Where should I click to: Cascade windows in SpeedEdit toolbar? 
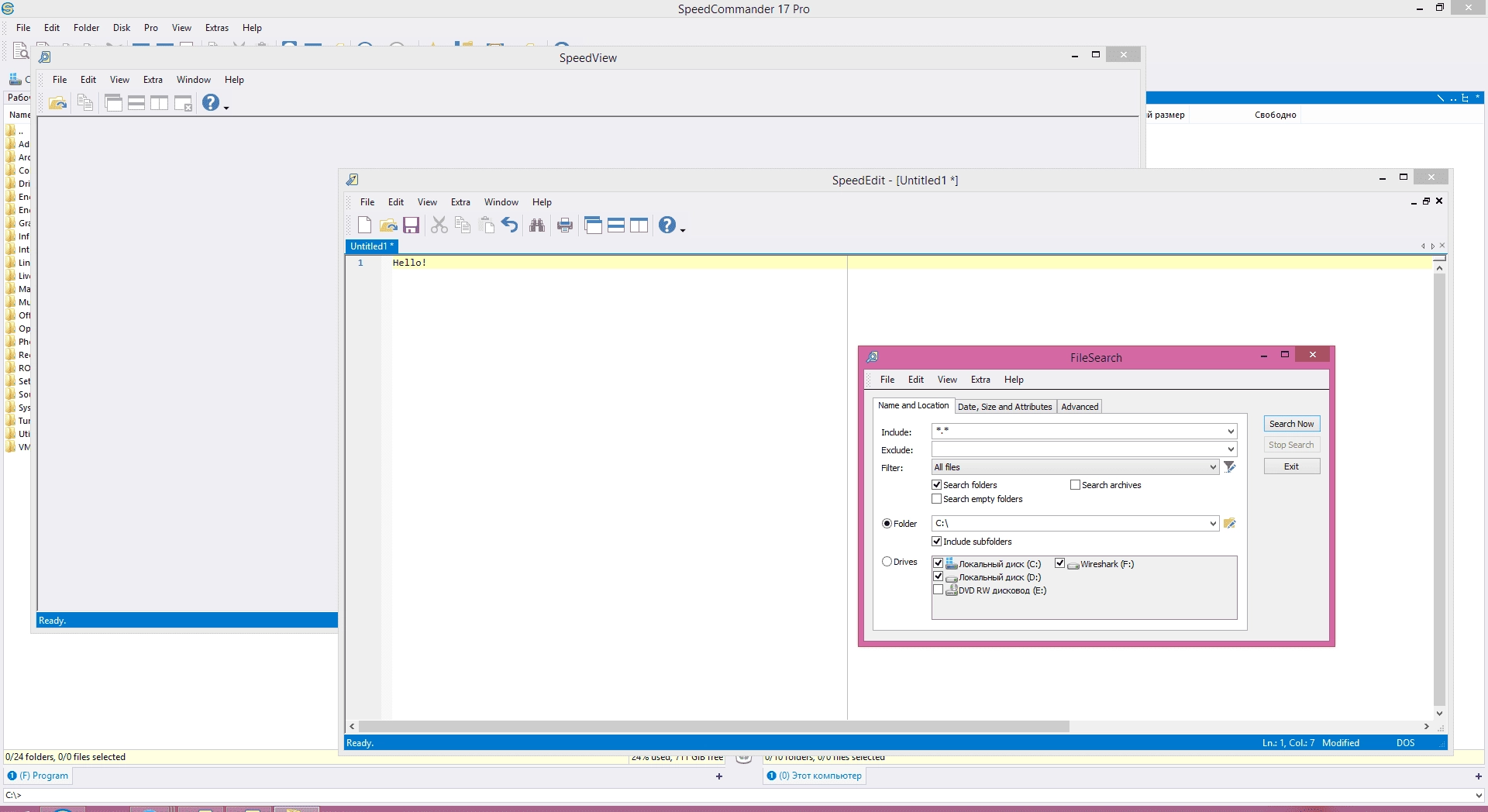coord(593,225)
